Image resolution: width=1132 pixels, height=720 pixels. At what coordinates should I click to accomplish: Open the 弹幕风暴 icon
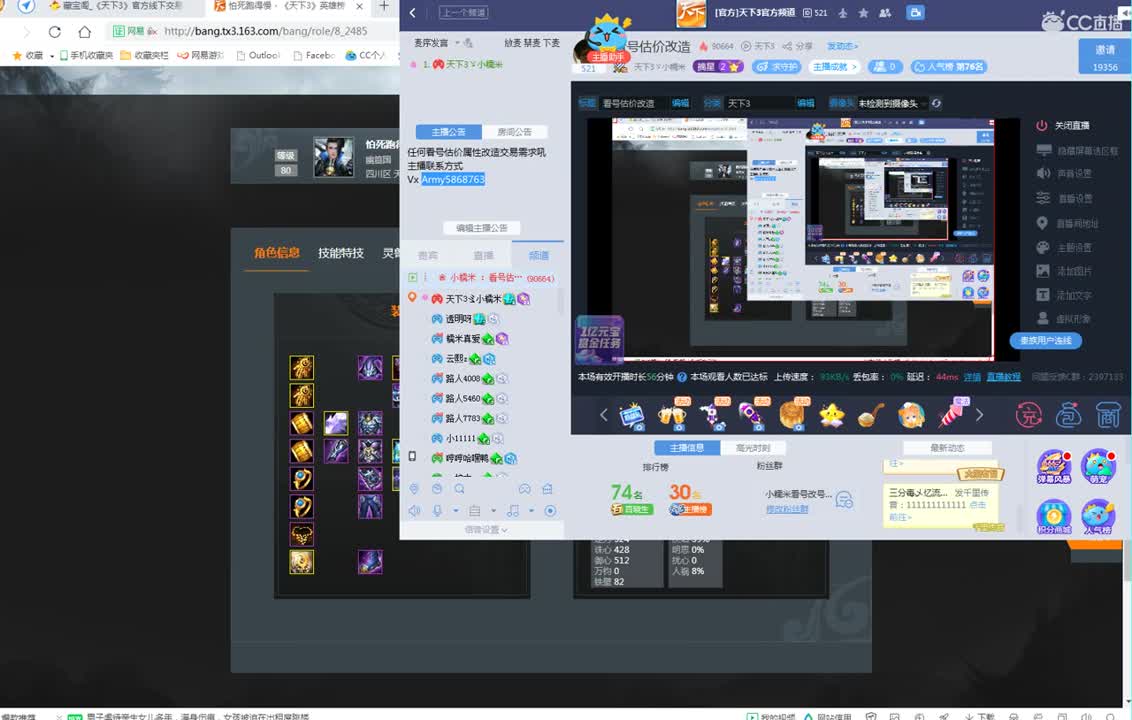pyautogui.click(x=1053, y=467)
